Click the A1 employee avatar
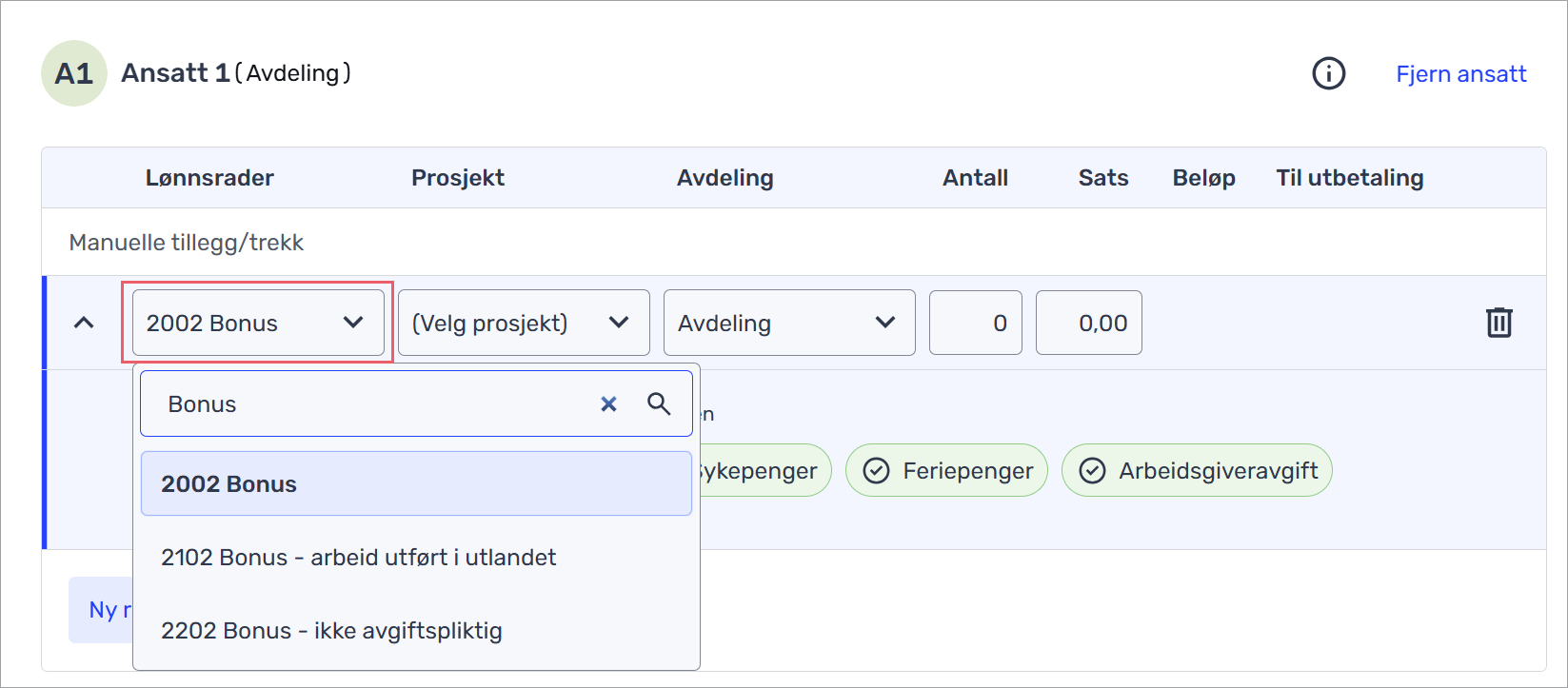 [74, 73]
